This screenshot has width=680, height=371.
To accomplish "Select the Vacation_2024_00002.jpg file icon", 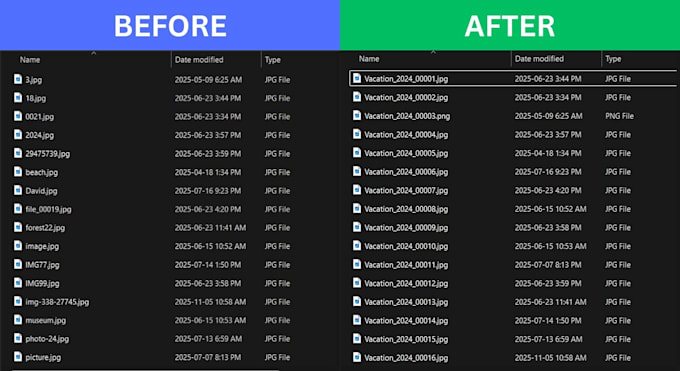I will [x=357, y=97].
